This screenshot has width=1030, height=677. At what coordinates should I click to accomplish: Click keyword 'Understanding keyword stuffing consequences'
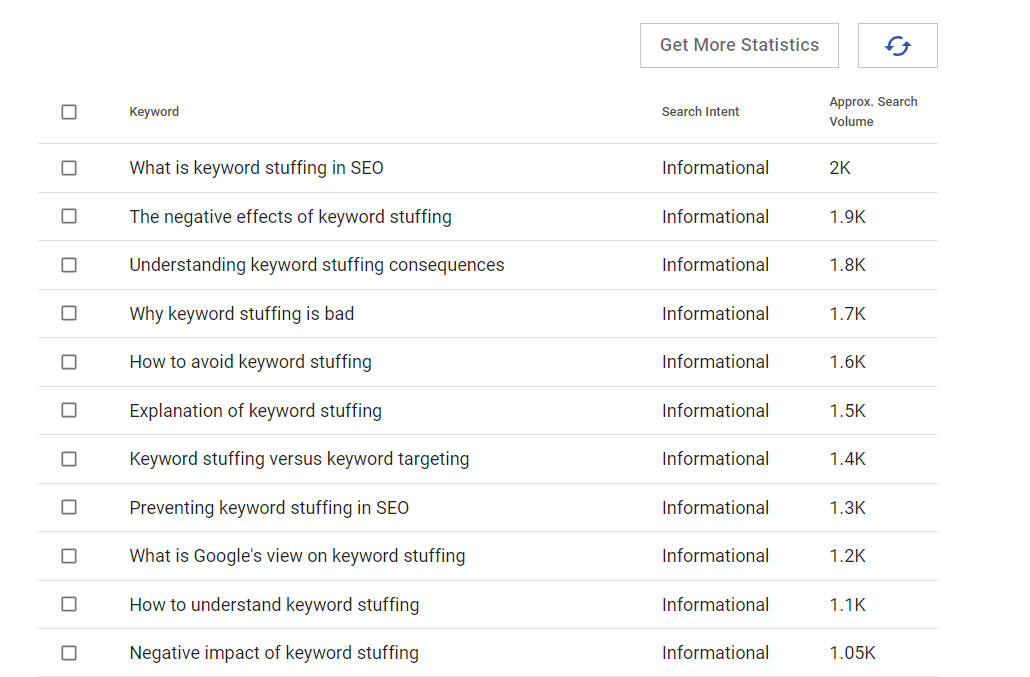pyautogui.click(x=317, y=265)
